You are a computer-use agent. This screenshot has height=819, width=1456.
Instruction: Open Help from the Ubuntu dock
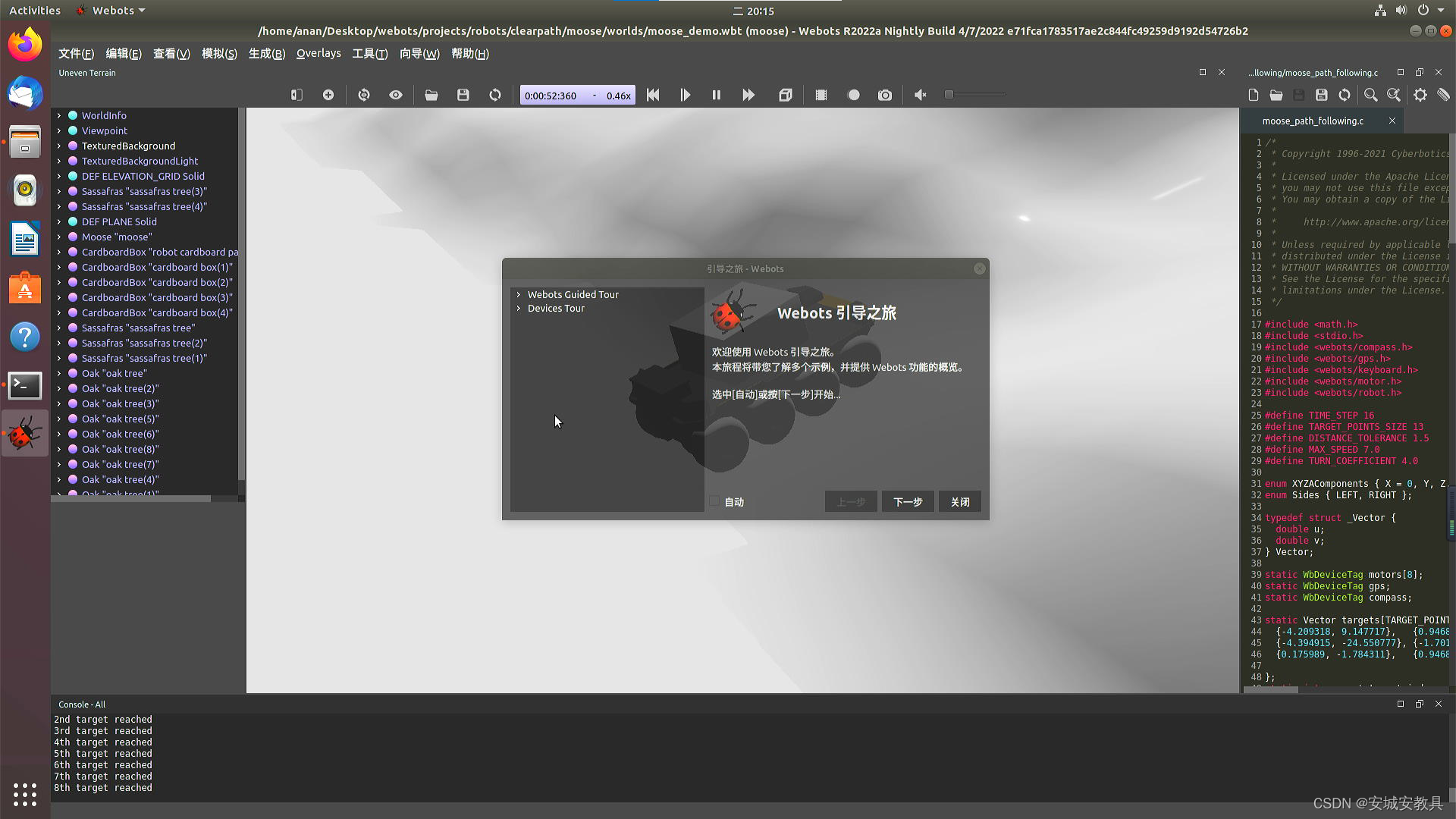click(25, 337)
